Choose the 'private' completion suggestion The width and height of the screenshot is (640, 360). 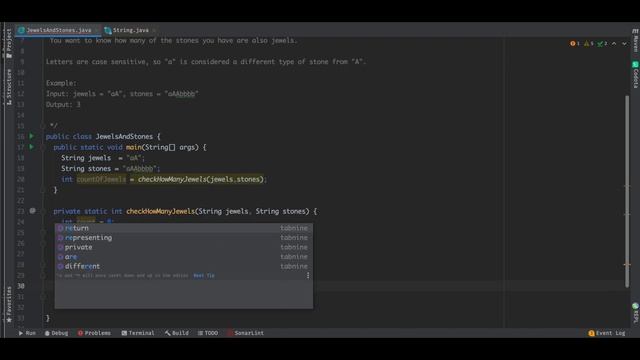(x=184, y=247)
